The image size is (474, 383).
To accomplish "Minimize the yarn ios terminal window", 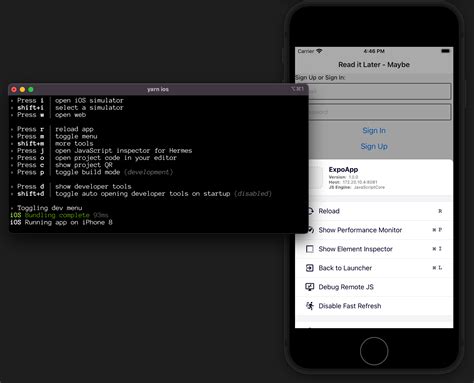I will point(22,89).
